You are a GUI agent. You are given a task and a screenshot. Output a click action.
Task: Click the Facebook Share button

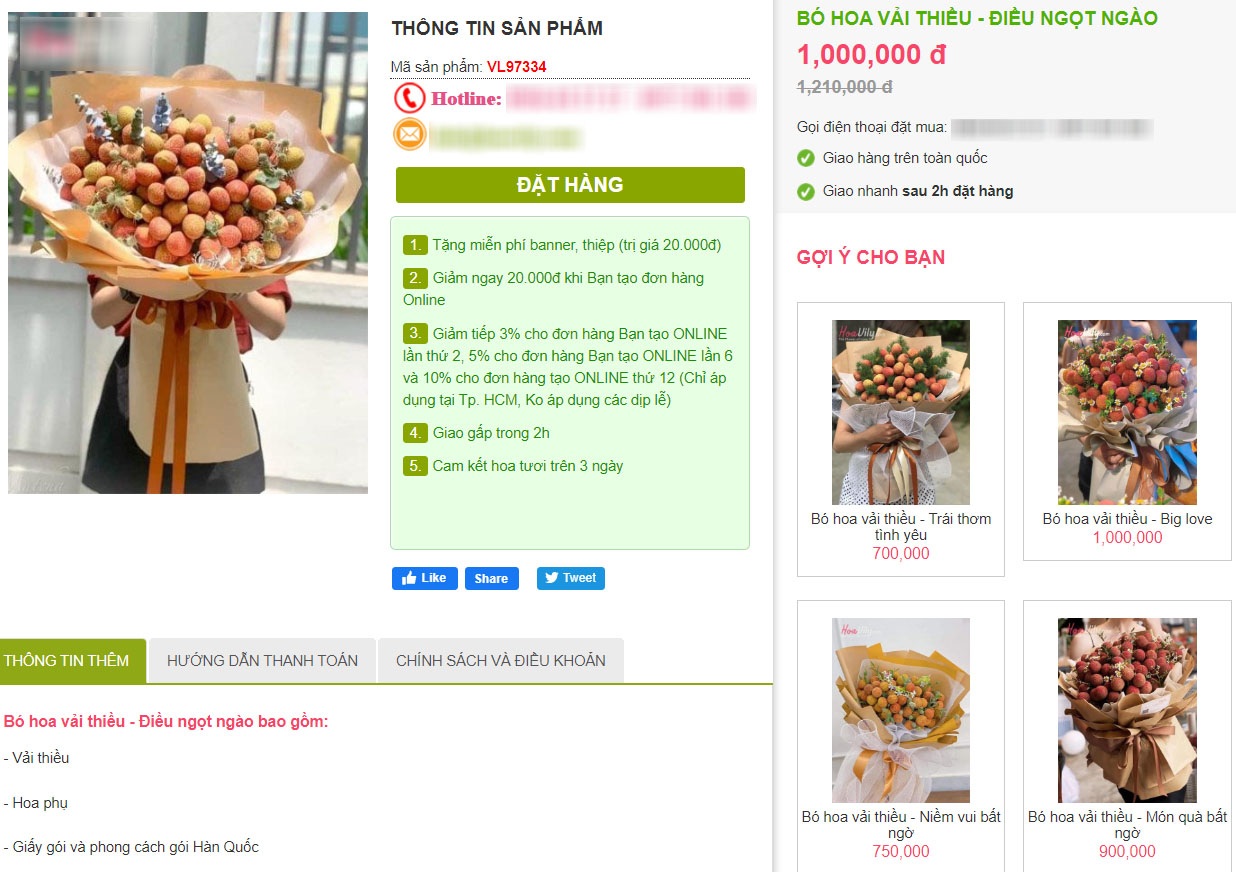[492, 578]
